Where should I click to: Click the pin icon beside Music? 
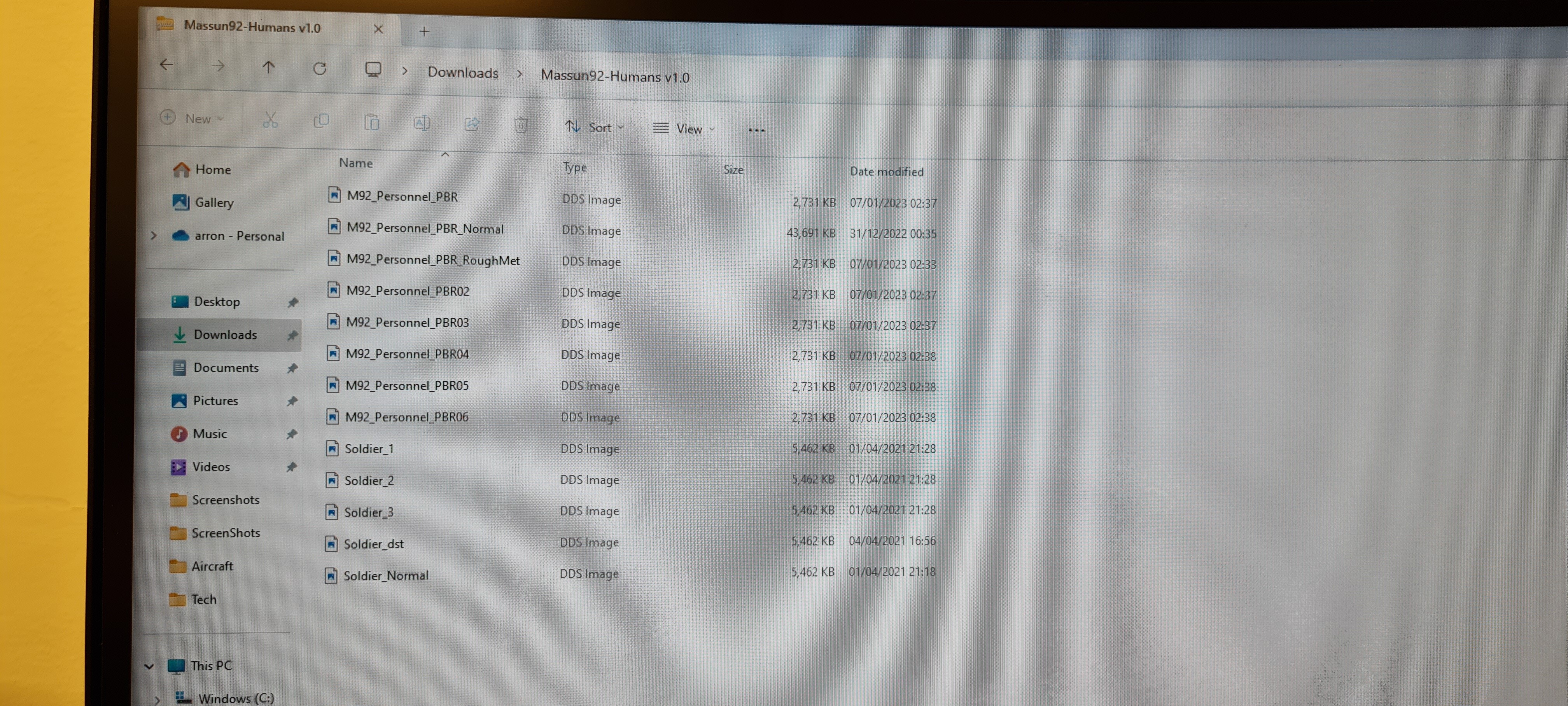coord(292,434)
